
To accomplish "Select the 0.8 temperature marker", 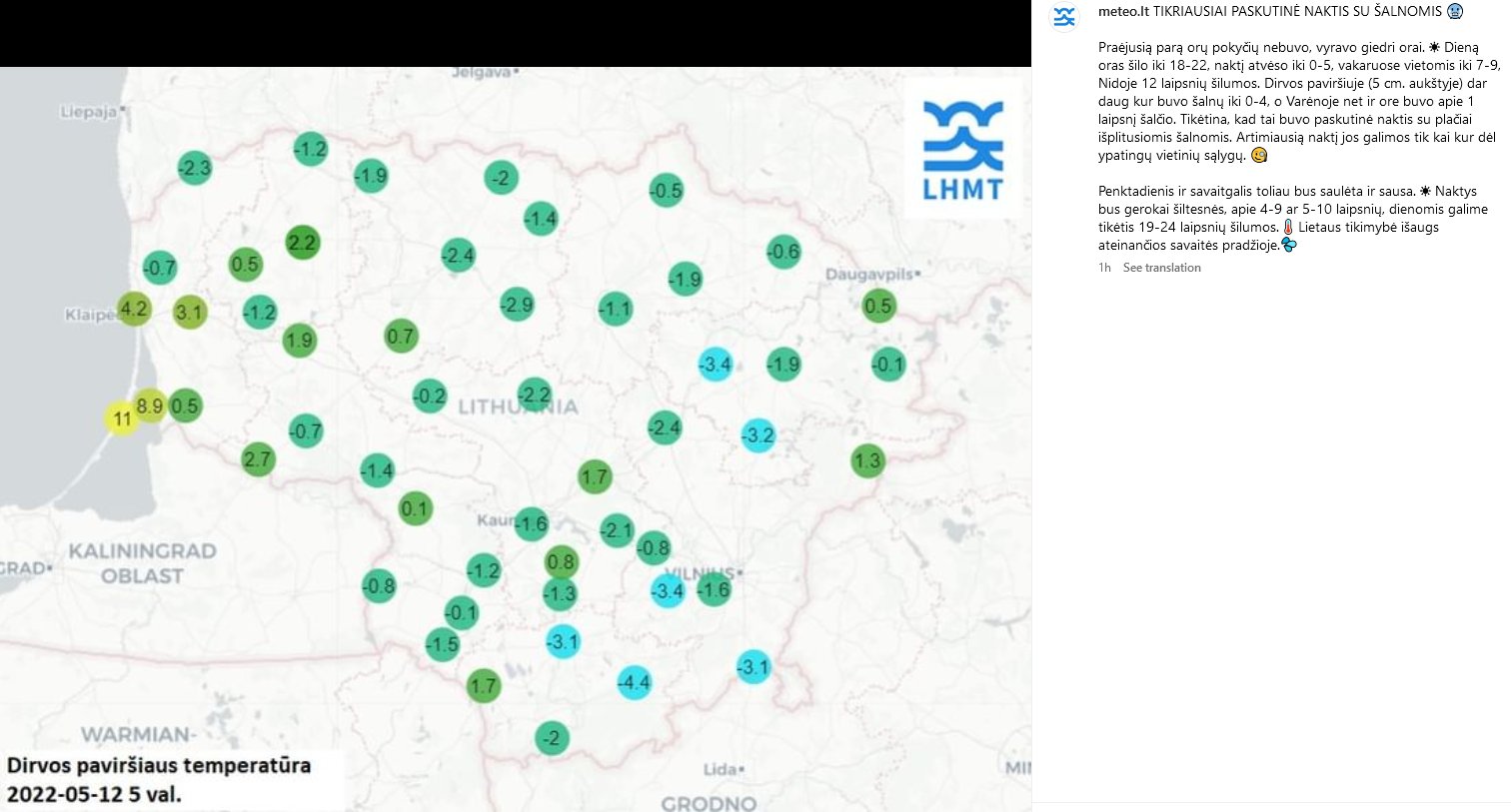I will click(562, 562).
